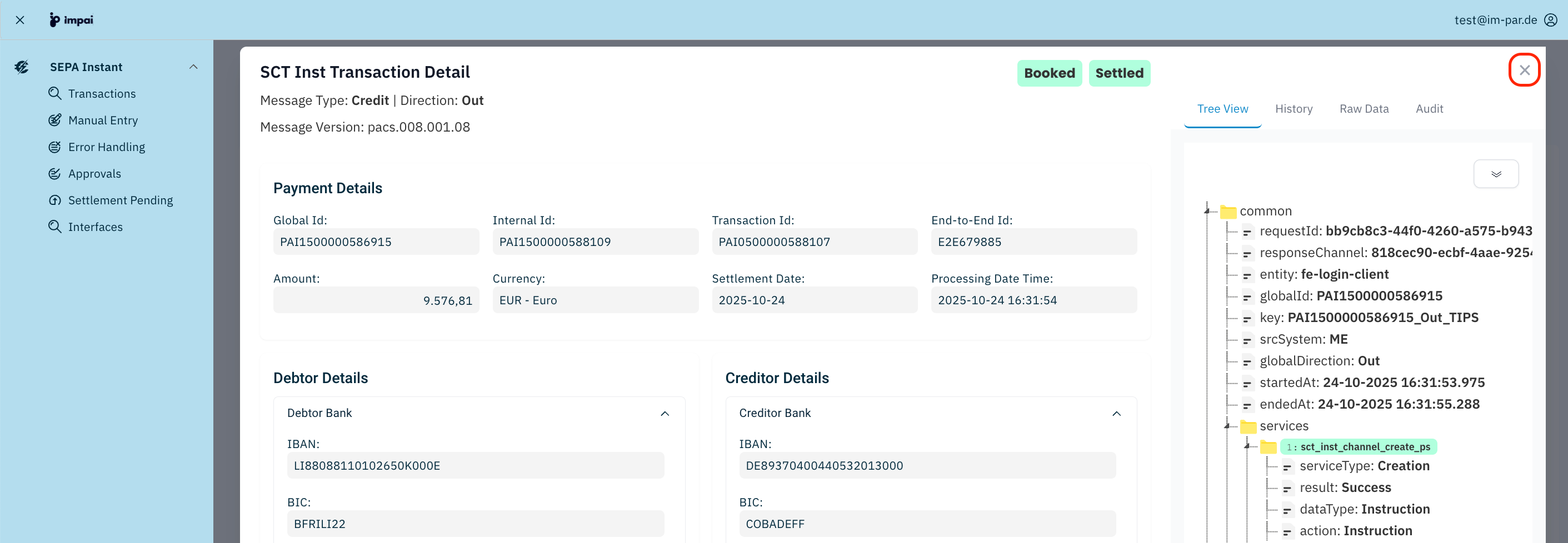Click the SEPA Instant lightning icon
1568x543 pixels.
(22, 67)
